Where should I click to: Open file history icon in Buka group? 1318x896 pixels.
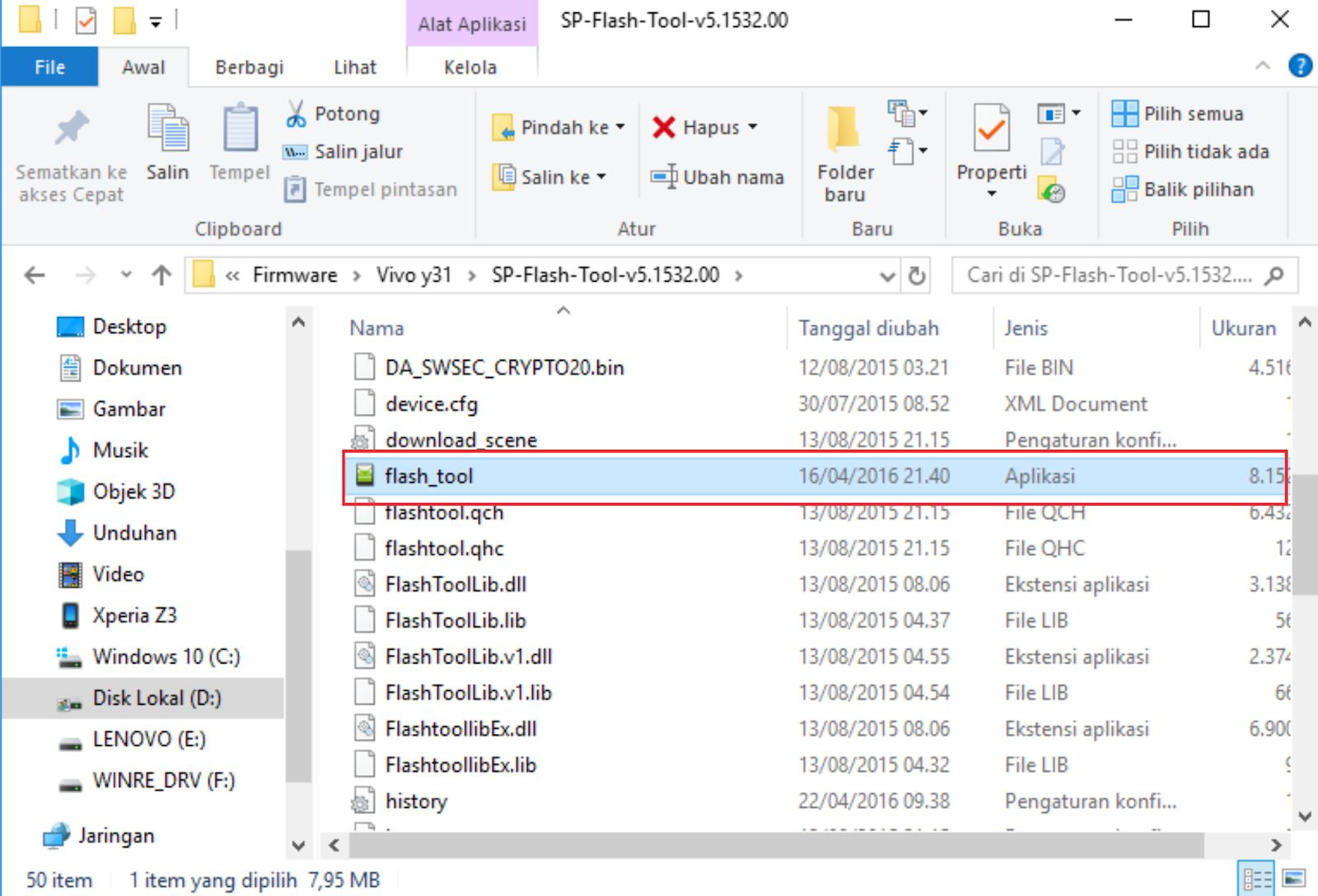tap(1052, 189)
